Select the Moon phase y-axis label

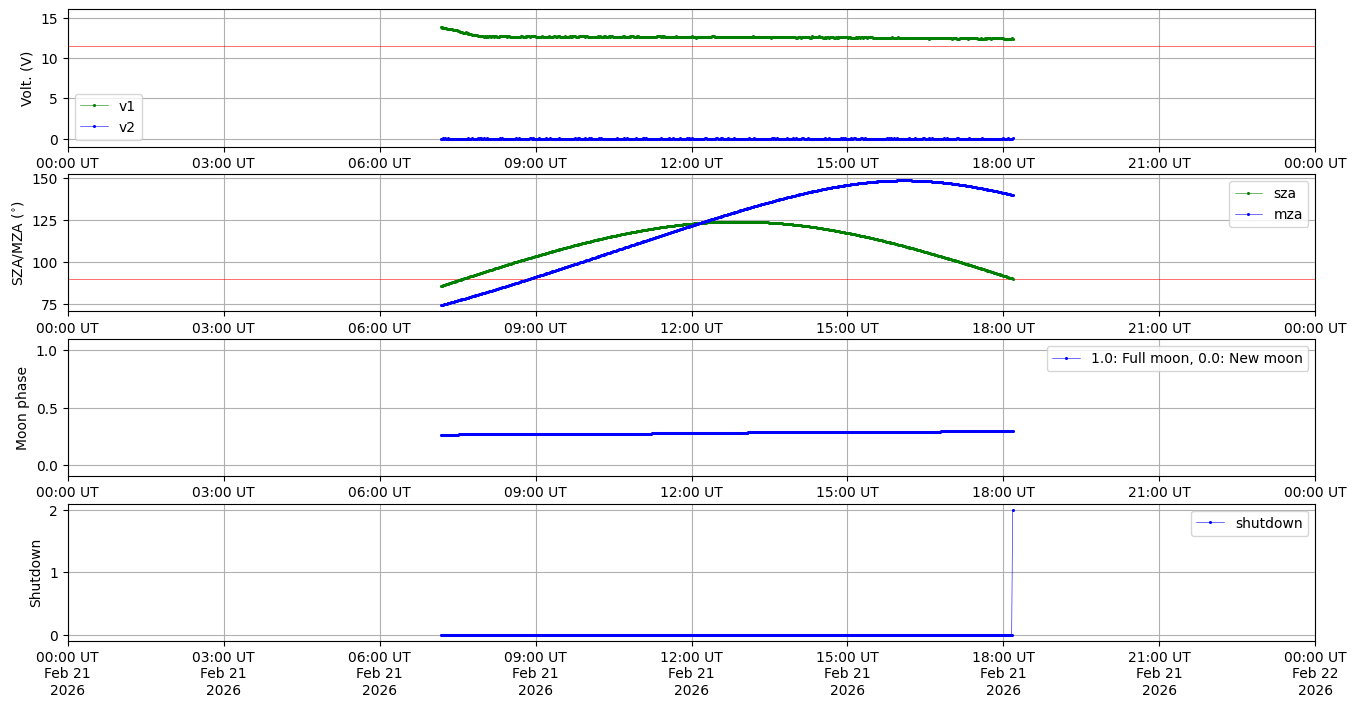click(22, 408)
